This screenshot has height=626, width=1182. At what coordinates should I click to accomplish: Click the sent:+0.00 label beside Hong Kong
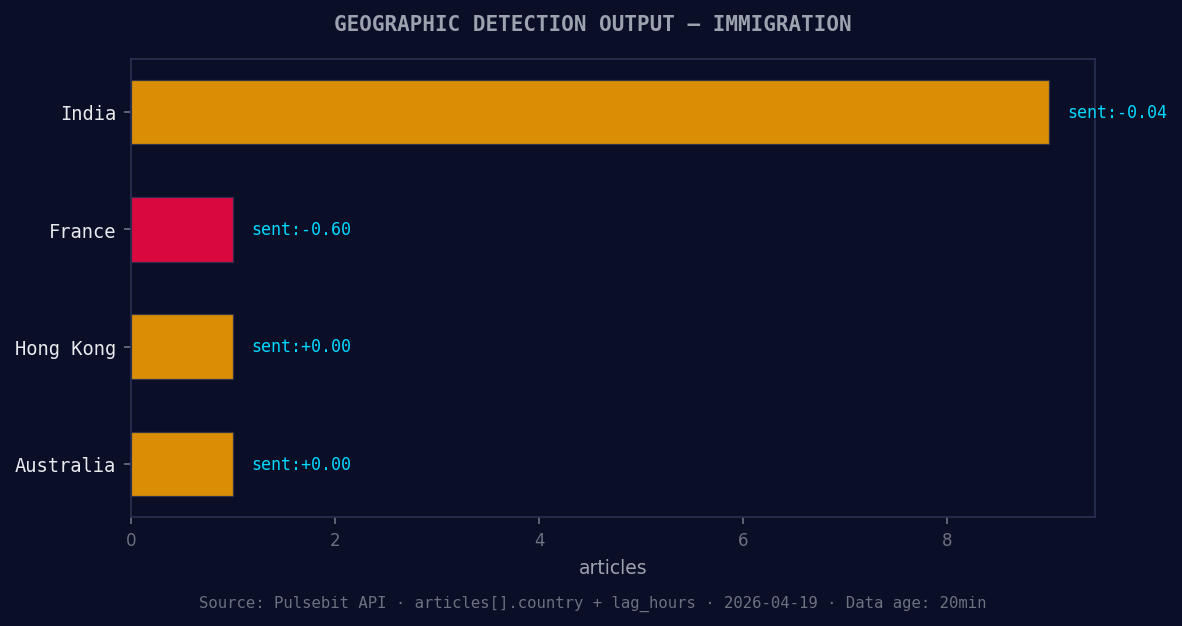[301, 346]
